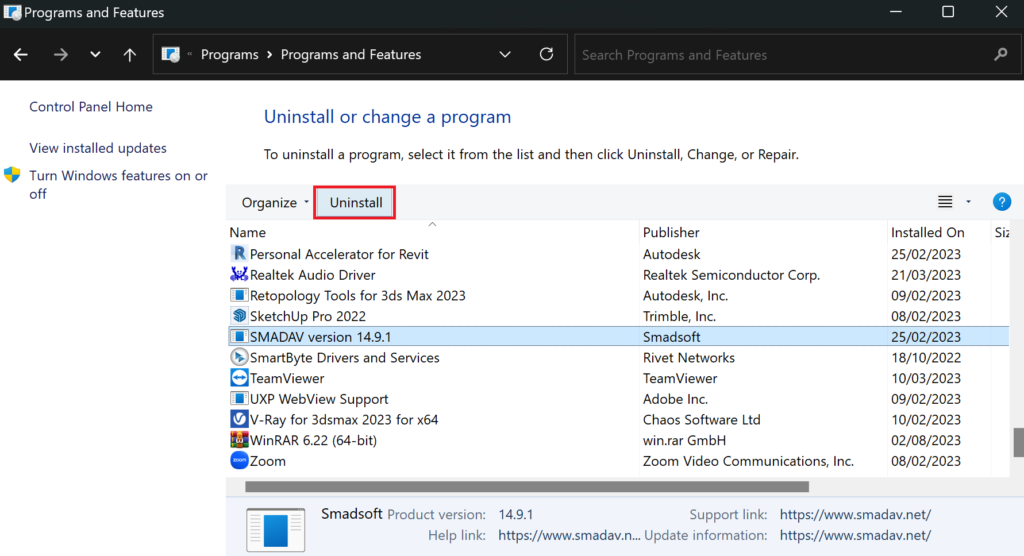Screen dimensions: 1024x556
Task: Sort by the Installed On column header
Action: coord(927,233)
